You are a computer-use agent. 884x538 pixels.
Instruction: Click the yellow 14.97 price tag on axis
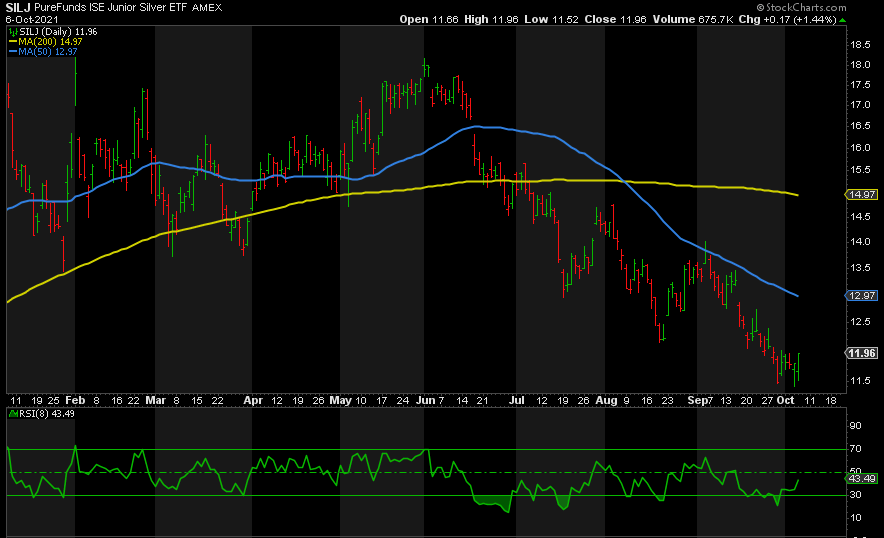[x=861, y=195]
